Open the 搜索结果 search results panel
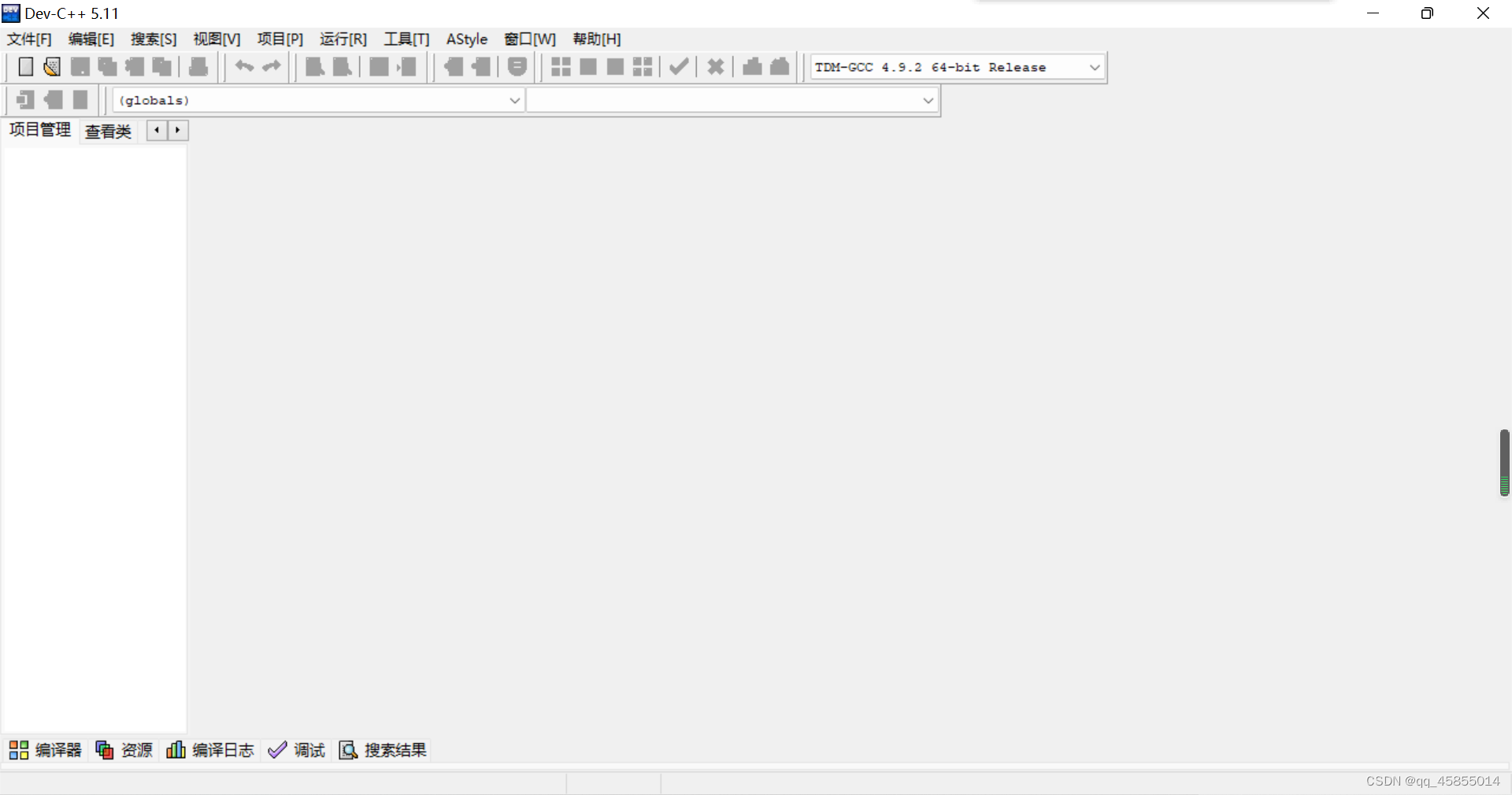The height and width of the screenshot is (795, 1512). pyautogui.click(x=382, y=749)
